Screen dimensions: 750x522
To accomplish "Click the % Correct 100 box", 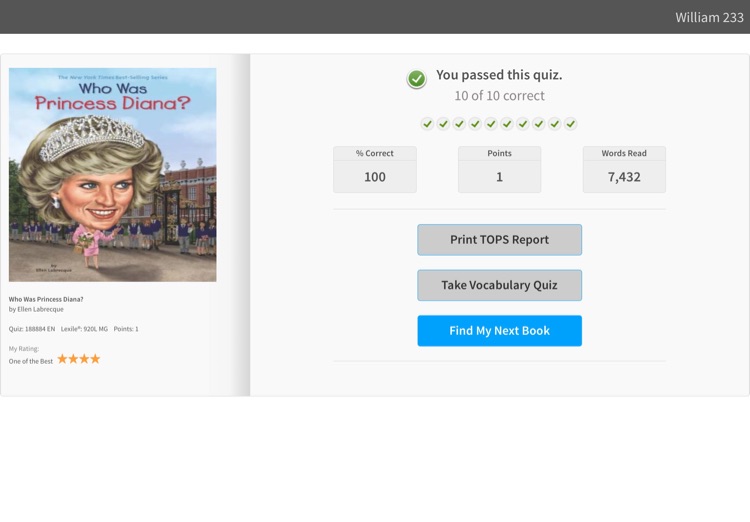I will click(375, 169).
